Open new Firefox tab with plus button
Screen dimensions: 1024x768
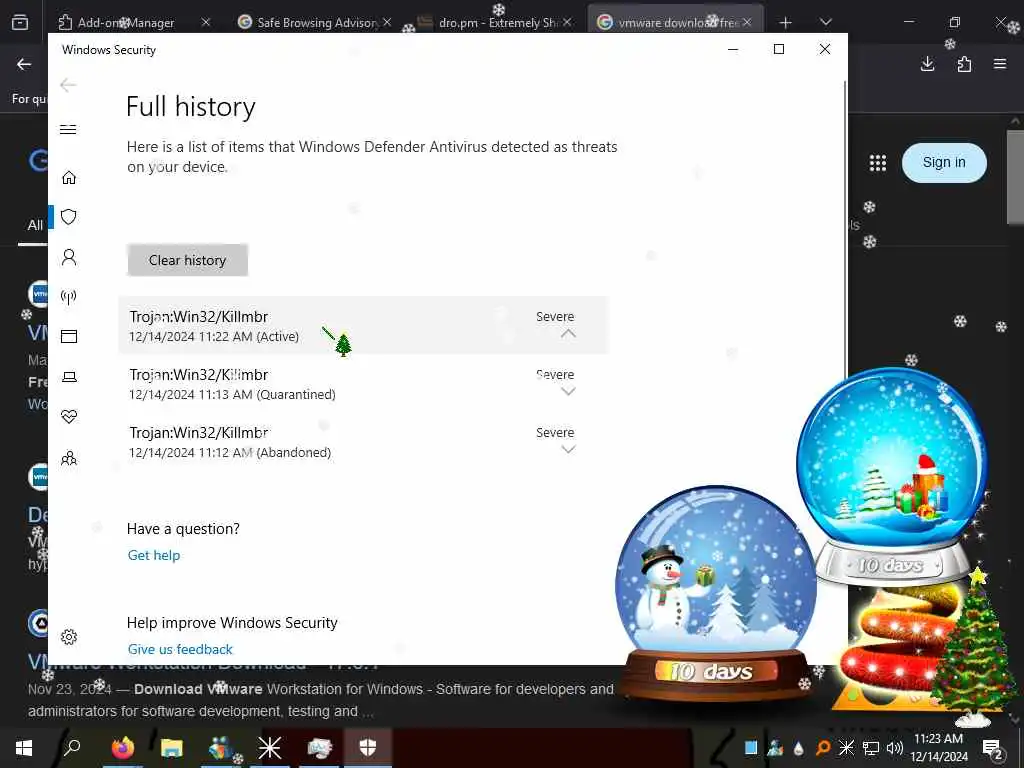786,23
